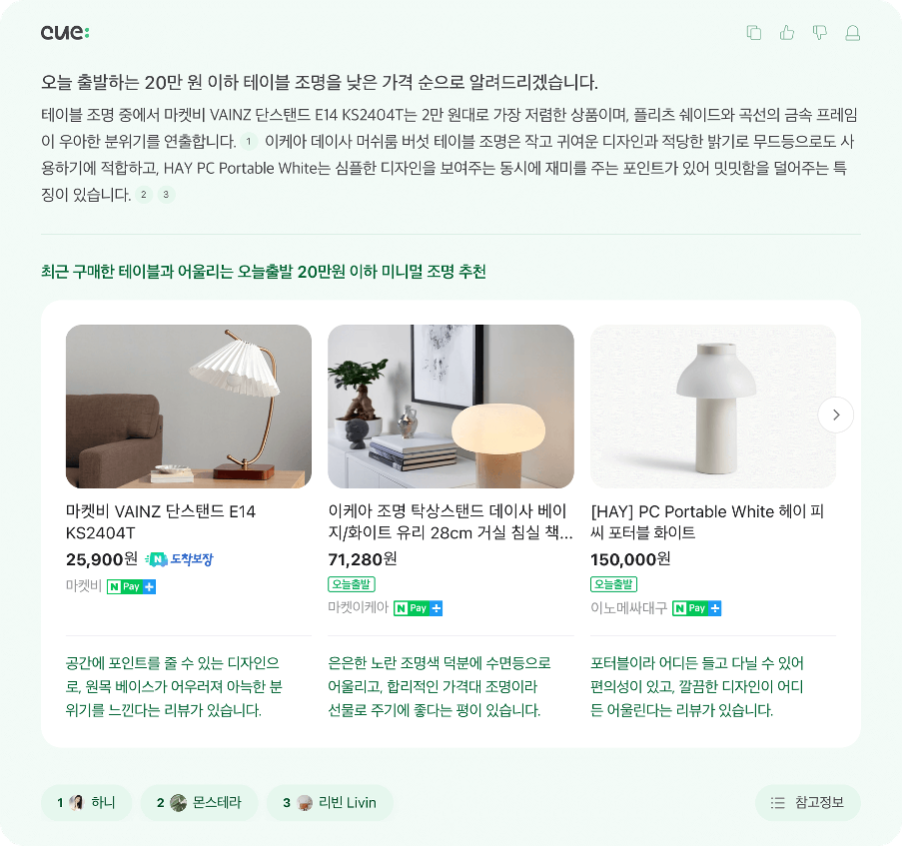Click the report siren icon

852,33
